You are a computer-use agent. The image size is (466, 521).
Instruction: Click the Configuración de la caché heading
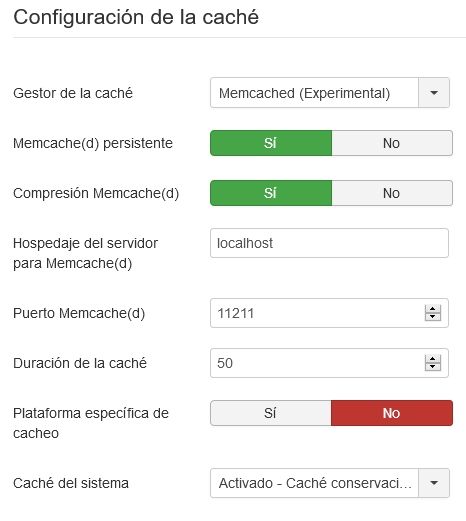click(x=136, y=17)
